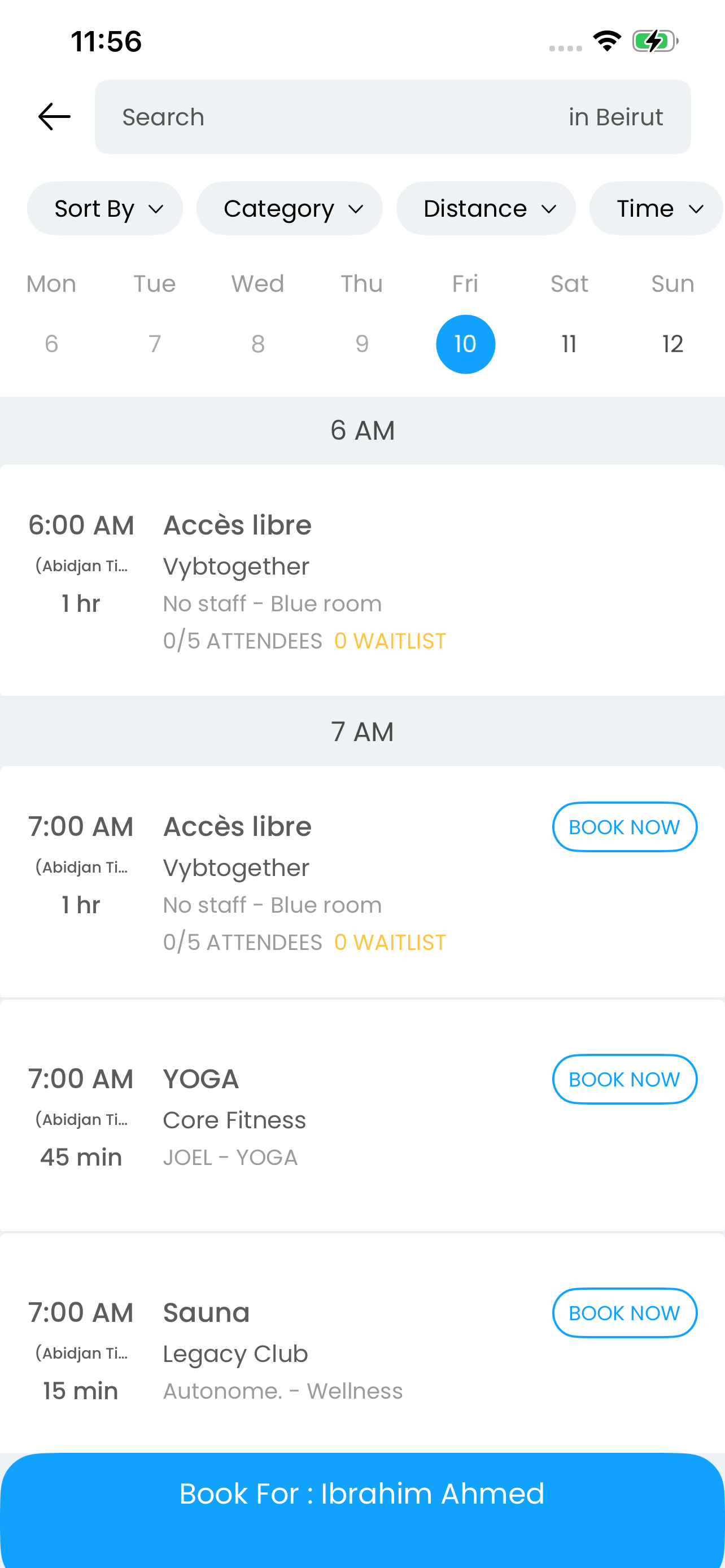725x1568 pixels.
Task: Open the 6:00 AM Accès libre entry
Action: click(362, 580)
